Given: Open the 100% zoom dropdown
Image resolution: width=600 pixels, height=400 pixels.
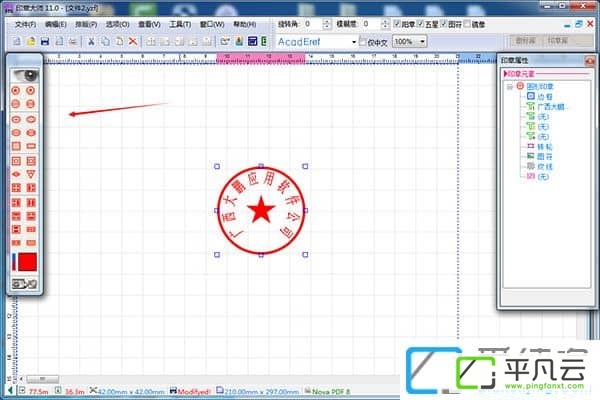Looking at the screenshot, I should click(422, 41).
